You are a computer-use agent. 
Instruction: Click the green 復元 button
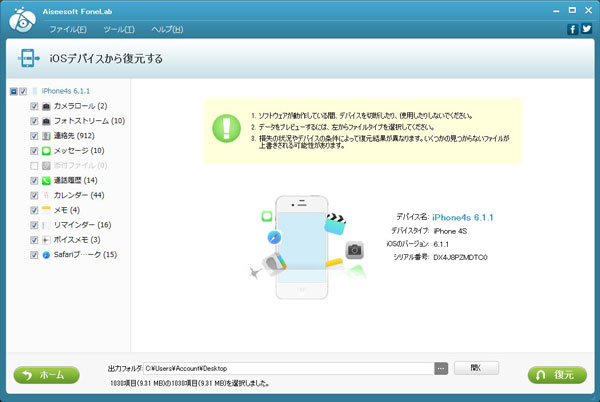[557, 375]
